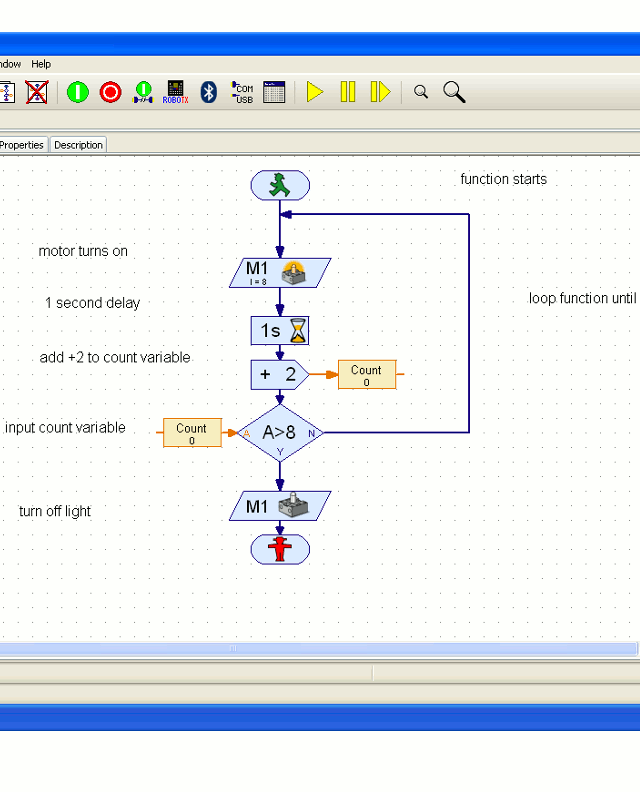Screen dimensions: 640x792
Task: Select the Count variable feeding A input
Action: [192, 433]
